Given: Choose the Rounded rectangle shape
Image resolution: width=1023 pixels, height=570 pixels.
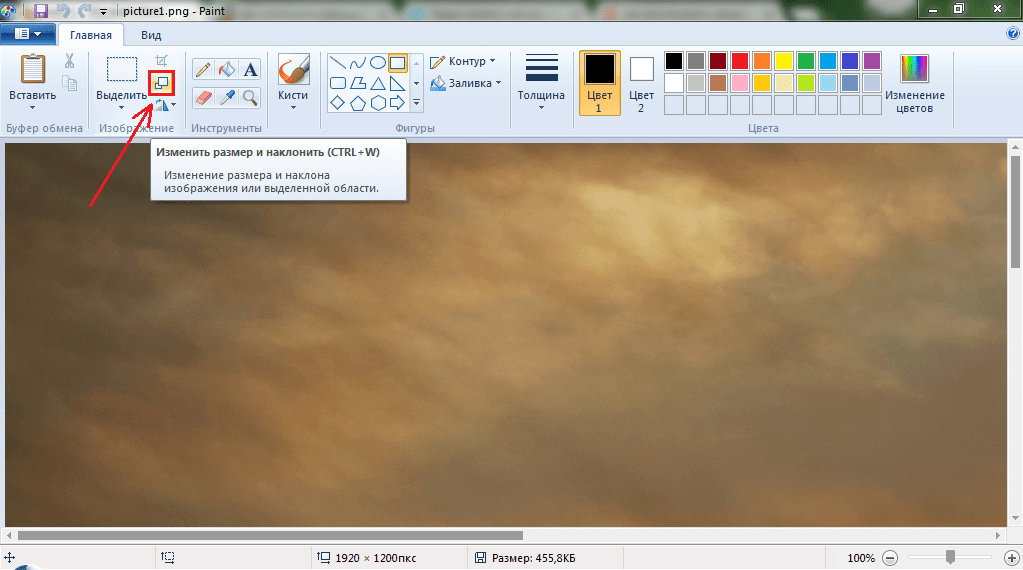Looking at the screenshot, I should pos(337,83).
